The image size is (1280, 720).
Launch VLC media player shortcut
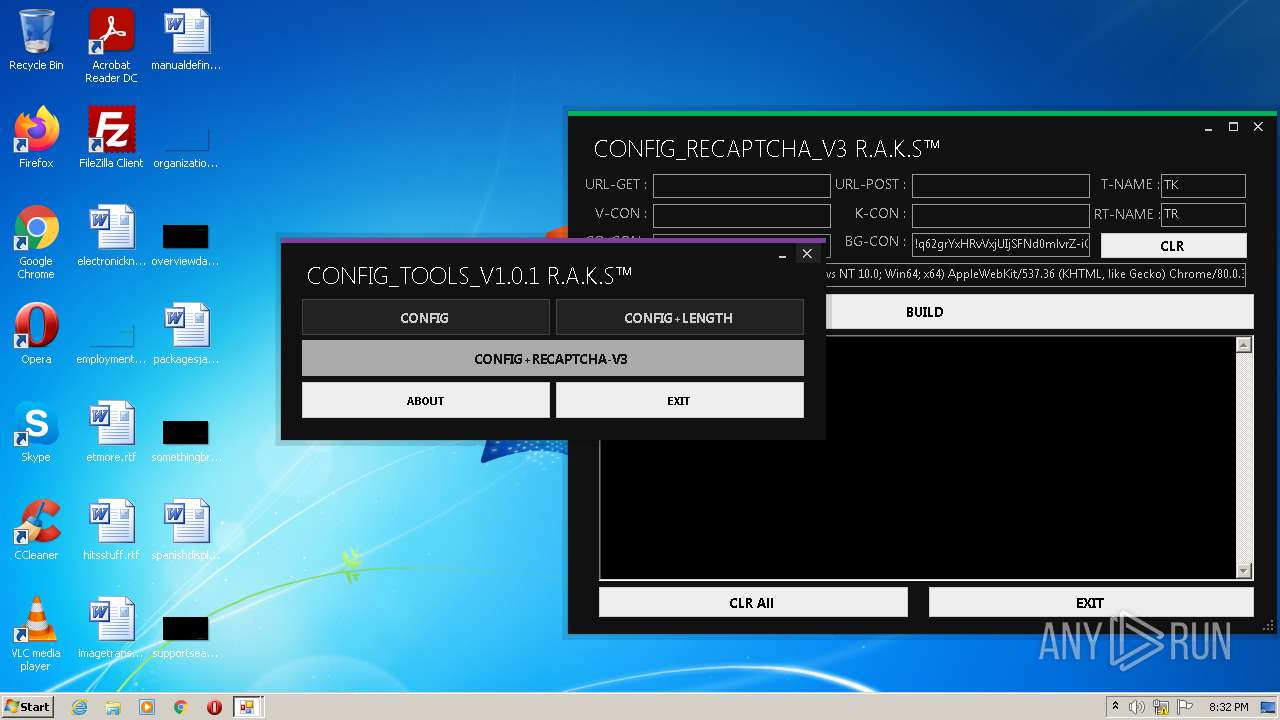click(x=36, y=634)
